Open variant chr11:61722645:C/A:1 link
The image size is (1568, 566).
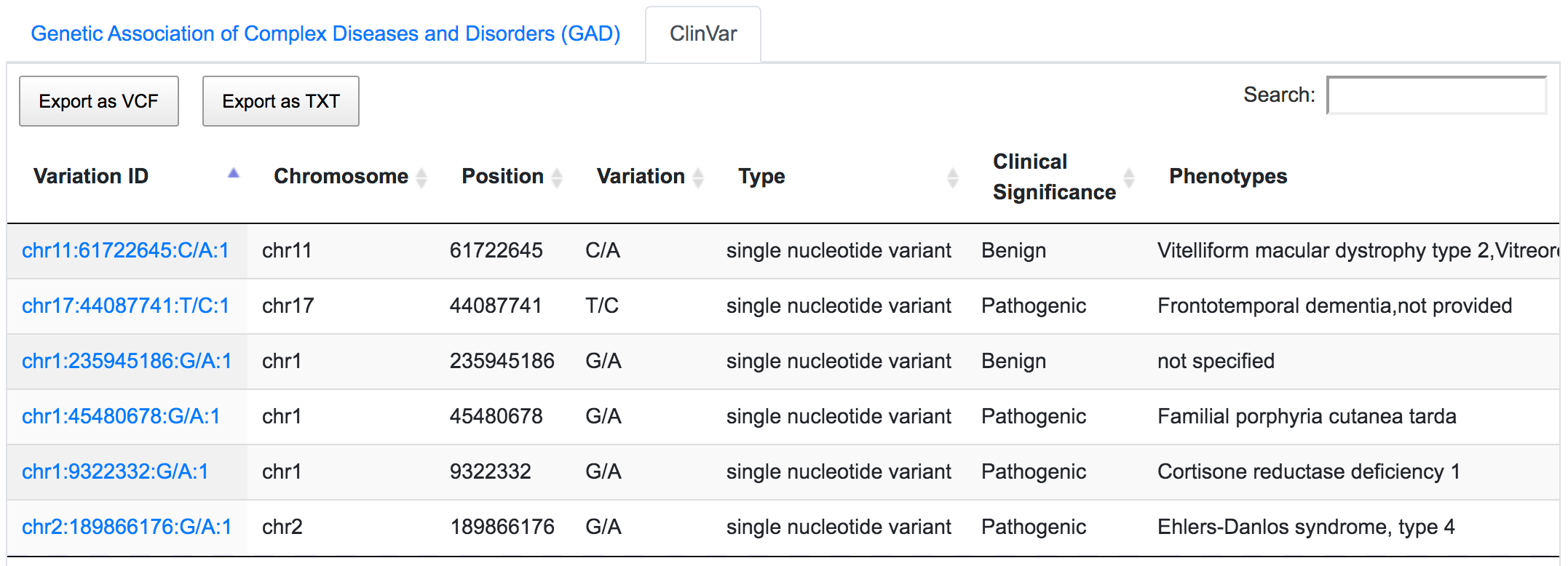tap(125, 250)
